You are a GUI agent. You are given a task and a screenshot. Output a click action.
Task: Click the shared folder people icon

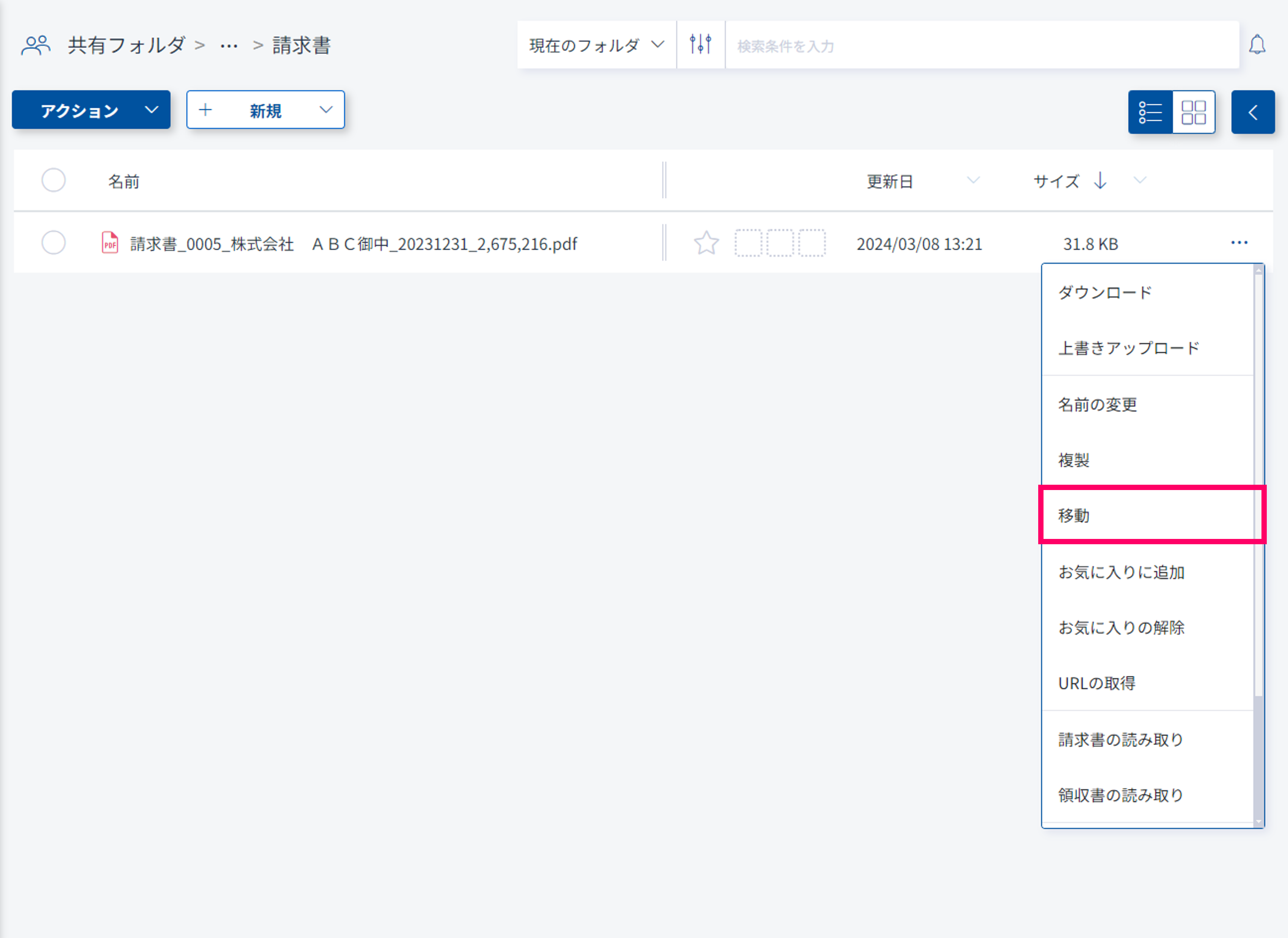[36, 45]
